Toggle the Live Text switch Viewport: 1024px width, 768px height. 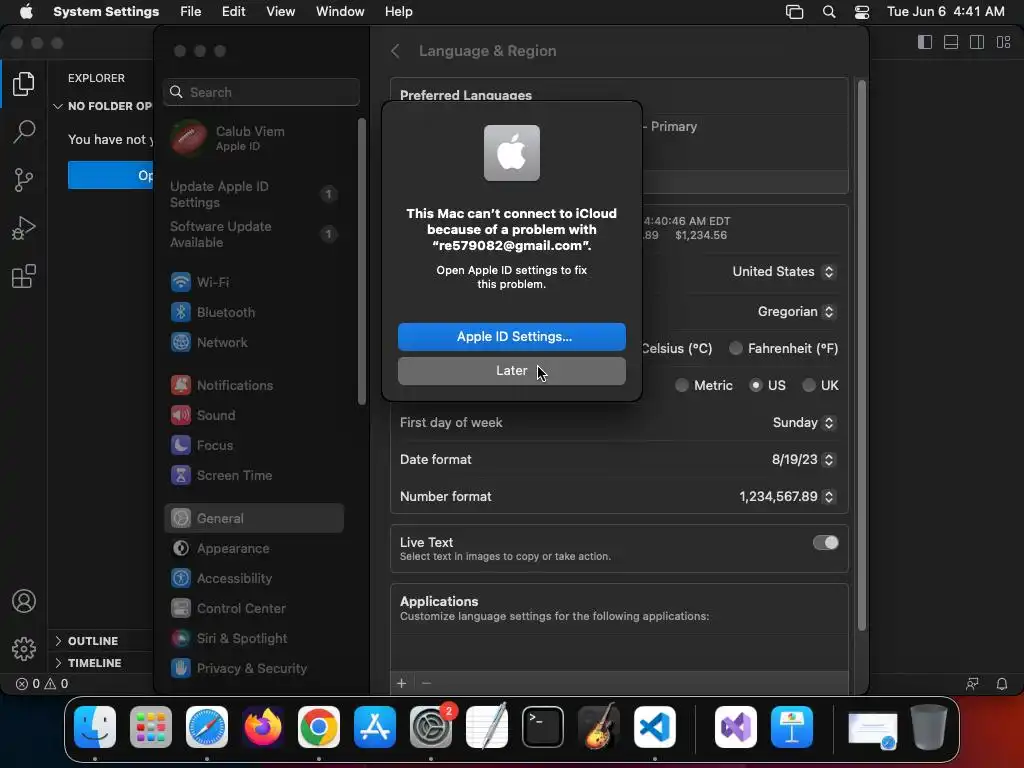click(825, 543)
